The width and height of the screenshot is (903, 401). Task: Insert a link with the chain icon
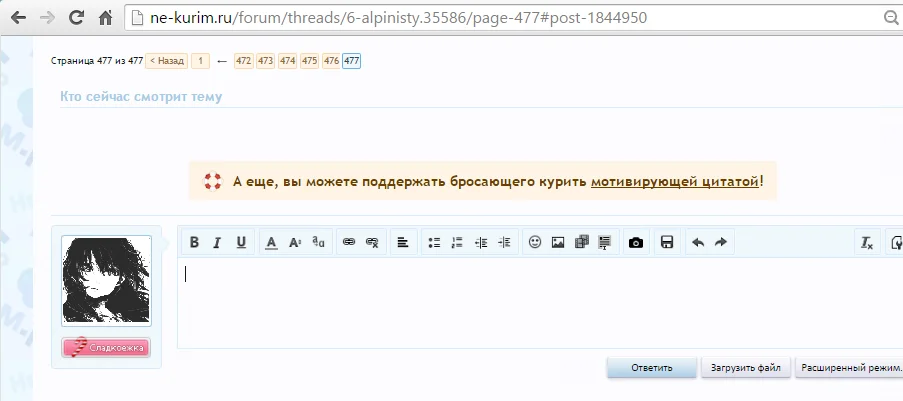click(348, 243)
